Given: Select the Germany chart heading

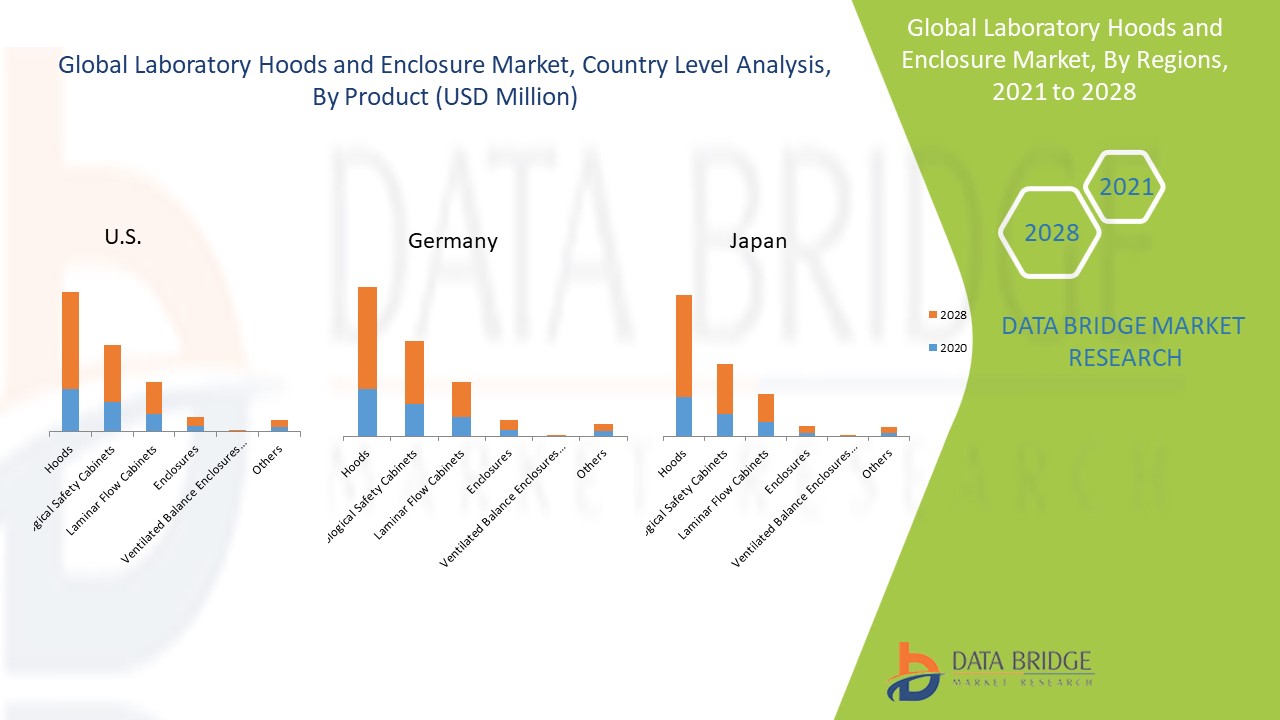Looking at the screenshot, I should point(452,241).
